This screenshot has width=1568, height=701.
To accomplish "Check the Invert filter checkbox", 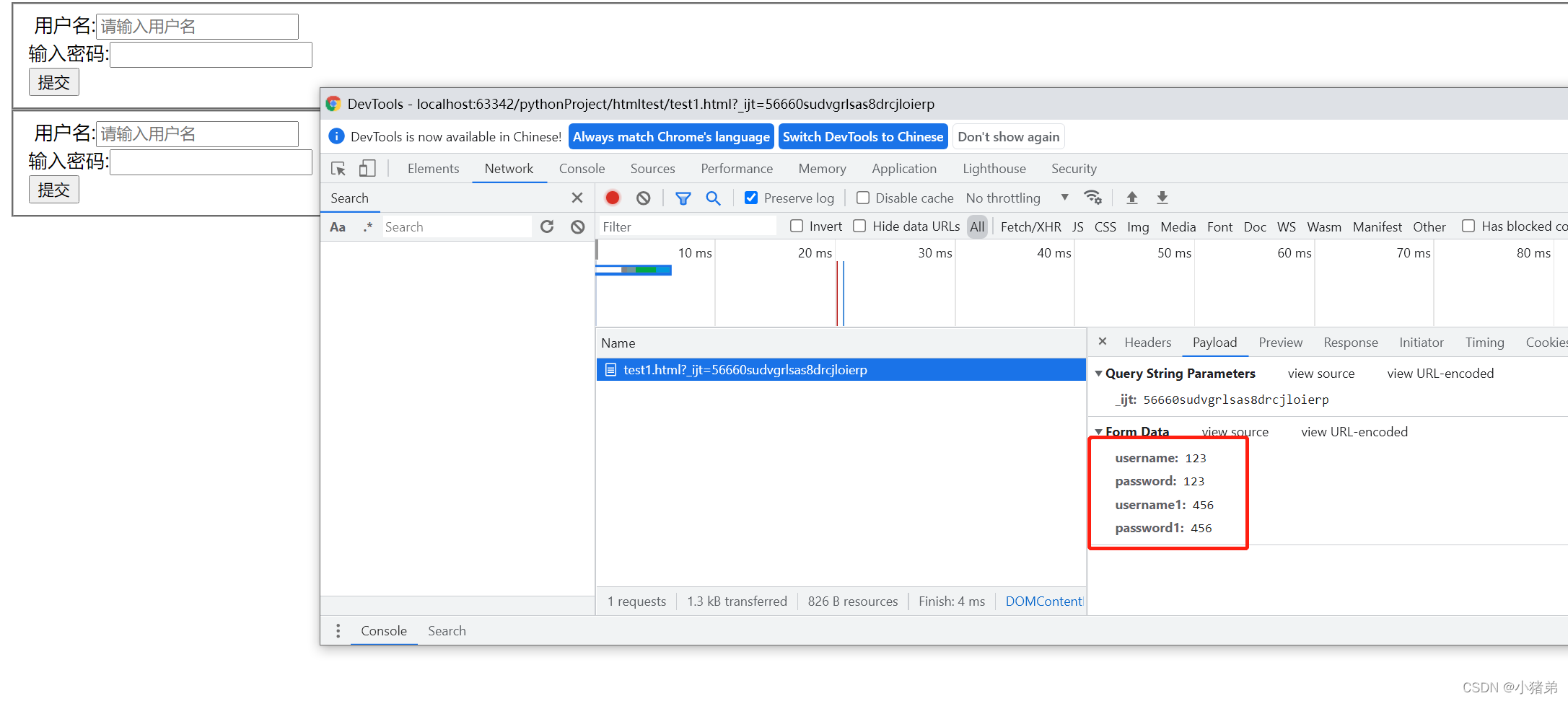I will tap(797, 226).
